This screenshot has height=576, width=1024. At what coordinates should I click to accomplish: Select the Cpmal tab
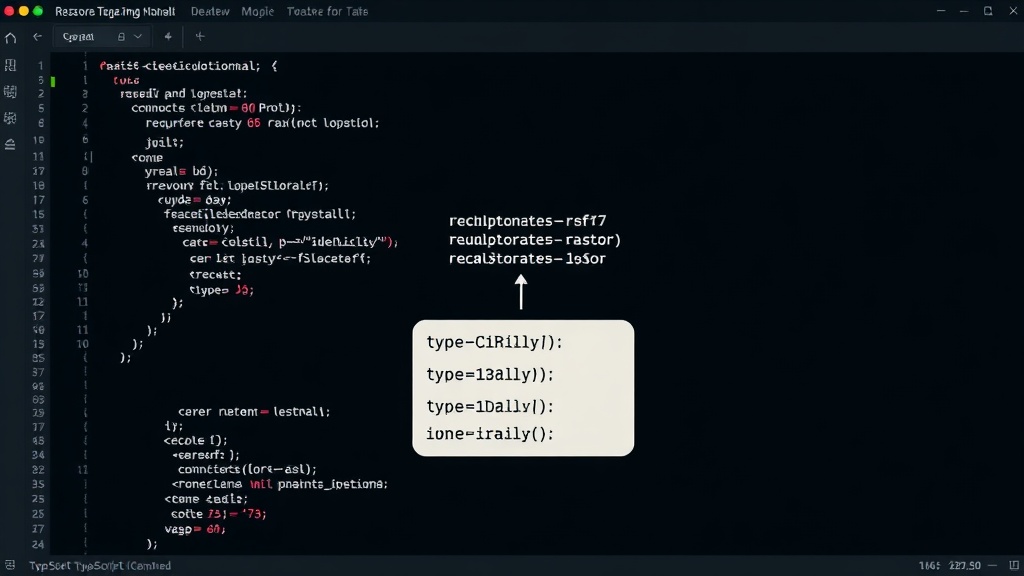[x=103, y=37]
